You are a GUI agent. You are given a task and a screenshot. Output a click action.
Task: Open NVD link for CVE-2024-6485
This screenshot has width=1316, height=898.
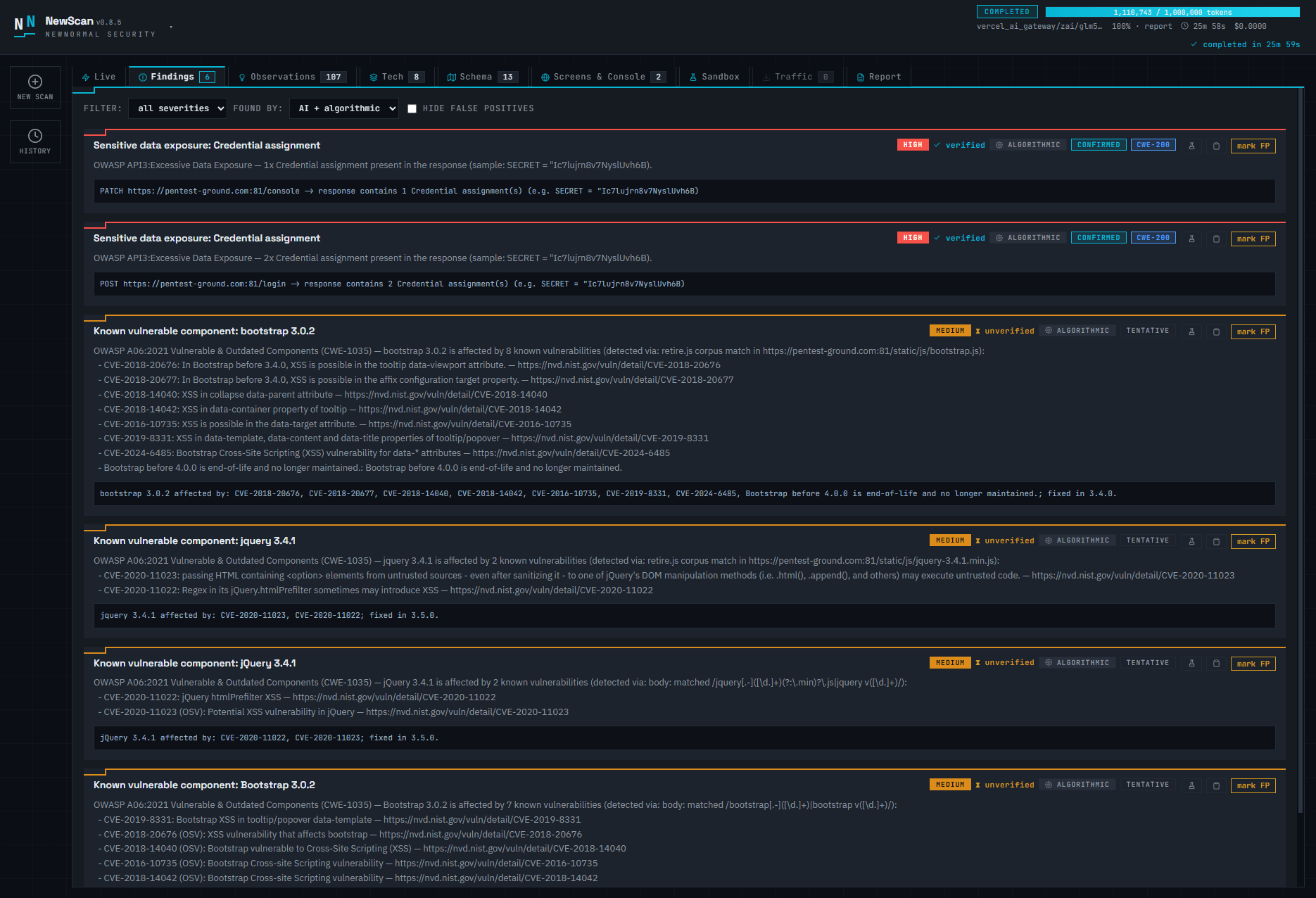pyautogui.click(x=571, y=453)
